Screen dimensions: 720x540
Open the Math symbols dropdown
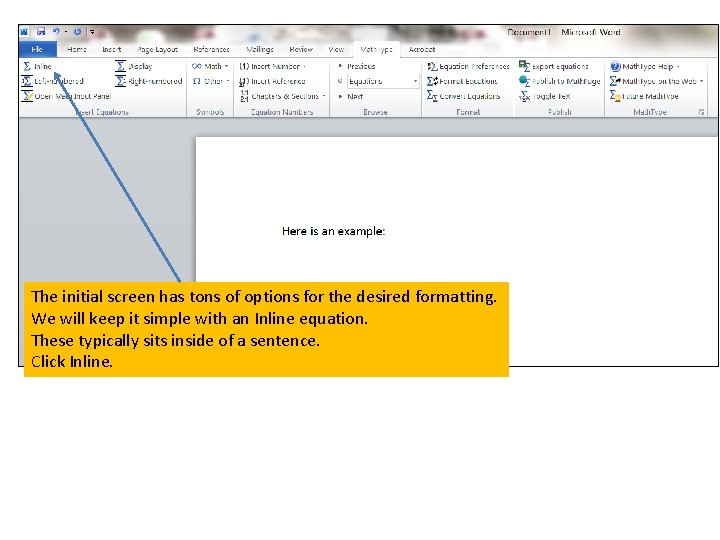click(210, 66)
